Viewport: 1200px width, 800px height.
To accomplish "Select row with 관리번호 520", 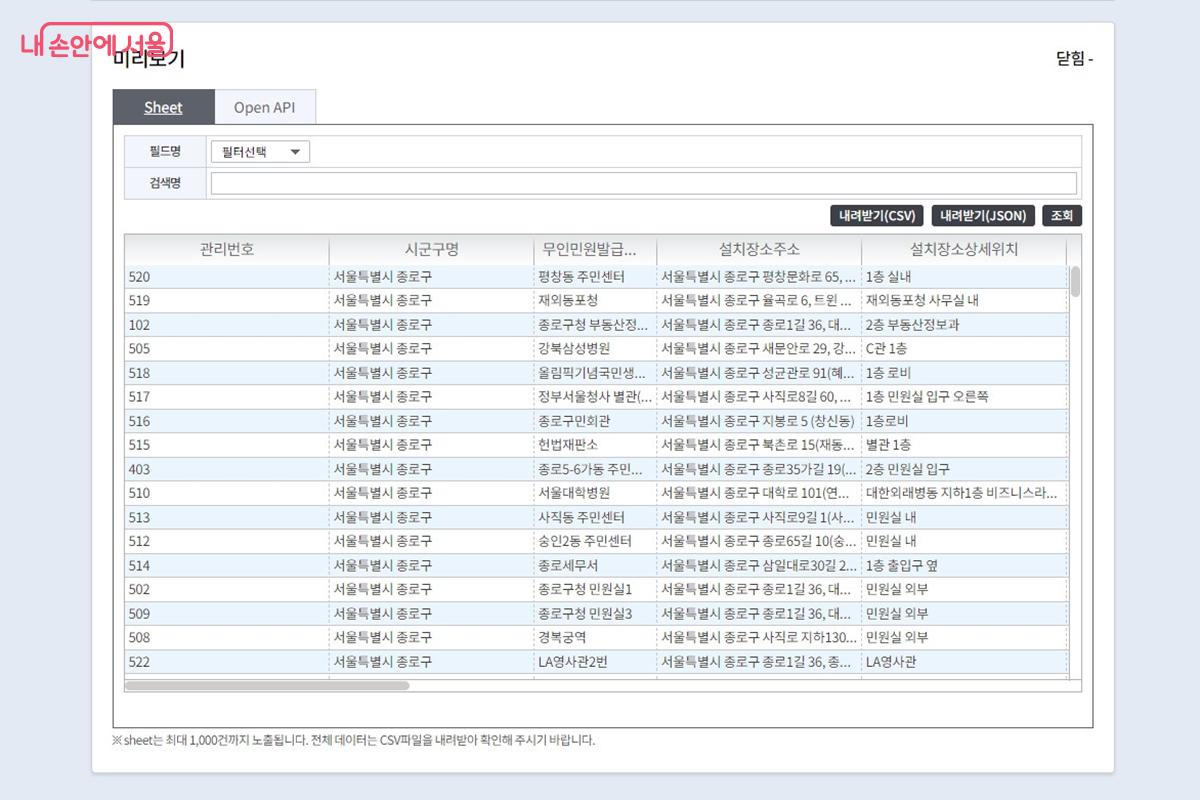I will click(227, 277).
